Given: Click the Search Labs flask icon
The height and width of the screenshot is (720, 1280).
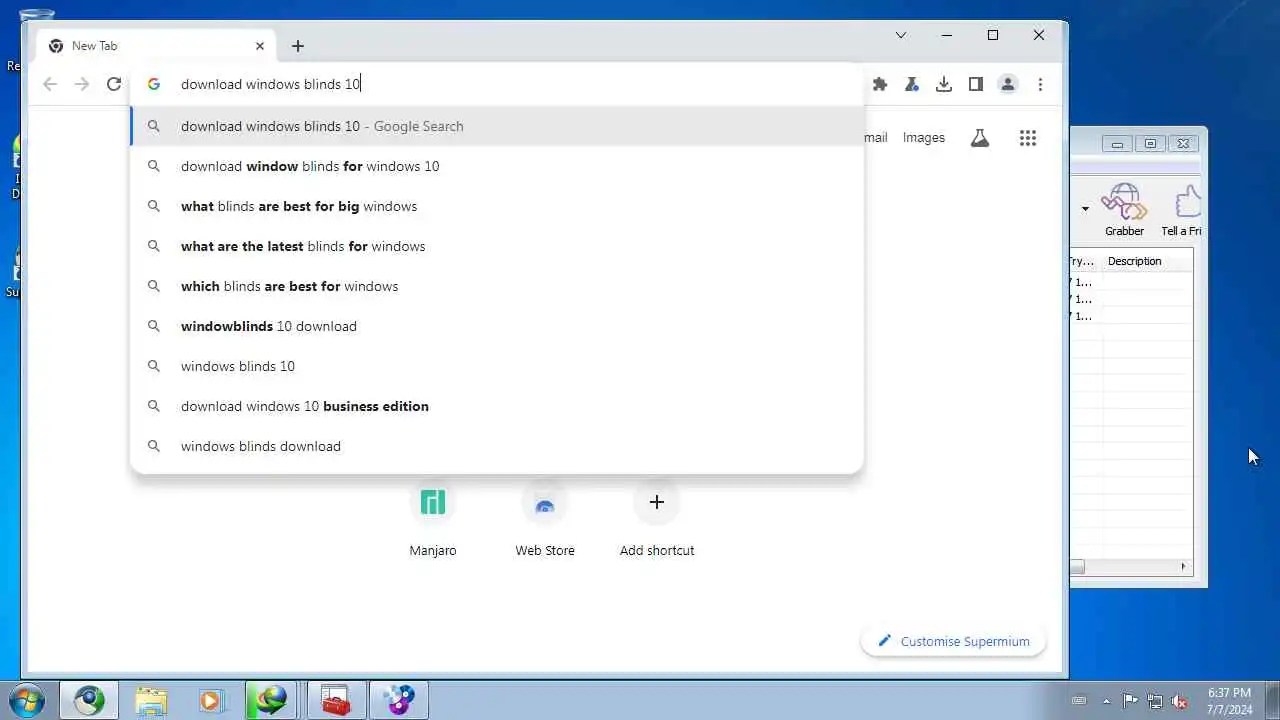Looking at the screenshot, I should 980,138.
